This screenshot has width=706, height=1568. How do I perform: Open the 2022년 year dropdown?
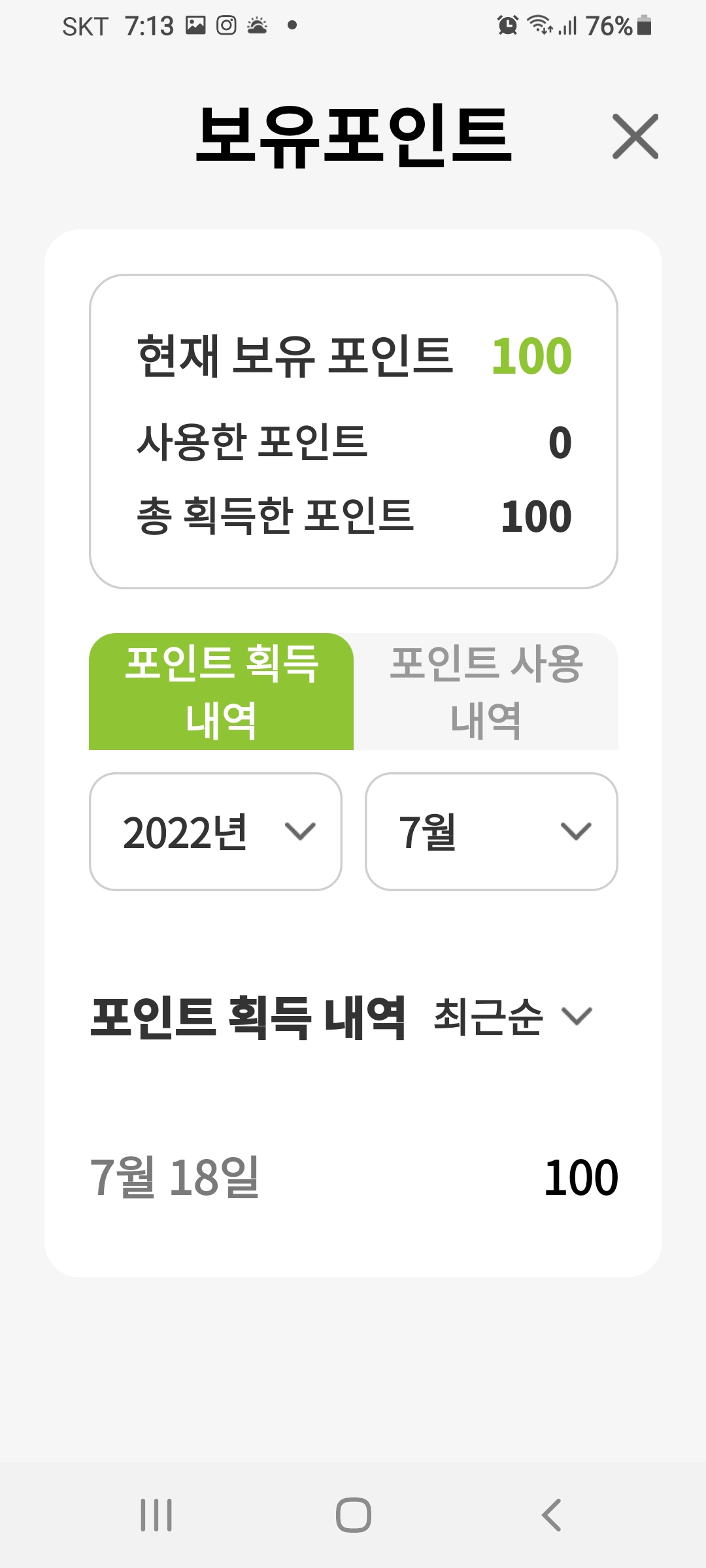[216, 832]
